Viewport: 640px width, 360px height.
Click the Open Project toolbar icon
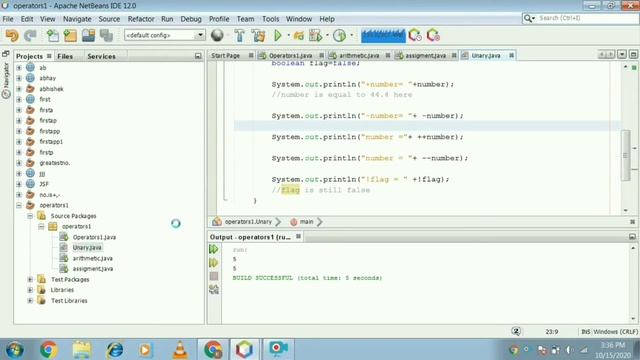88,36
